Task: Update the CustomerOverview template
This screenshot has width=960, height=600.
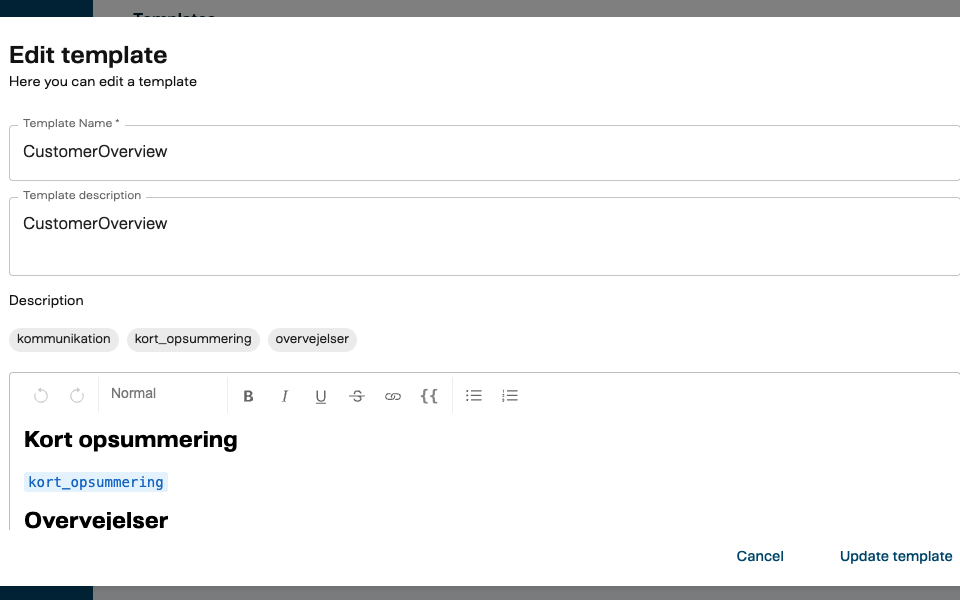Action: (x=895, y=556)
